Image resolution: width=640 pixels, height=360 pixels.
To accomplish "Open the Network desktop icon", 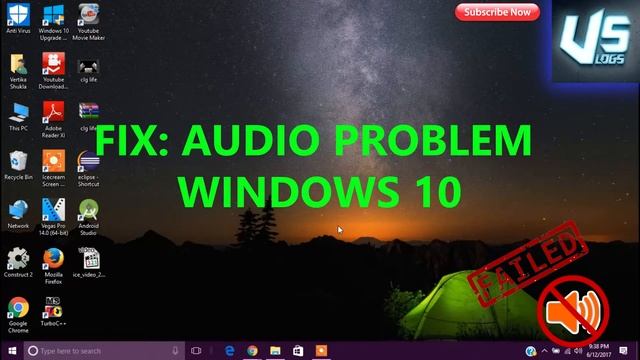I will (x=18, y=214).
